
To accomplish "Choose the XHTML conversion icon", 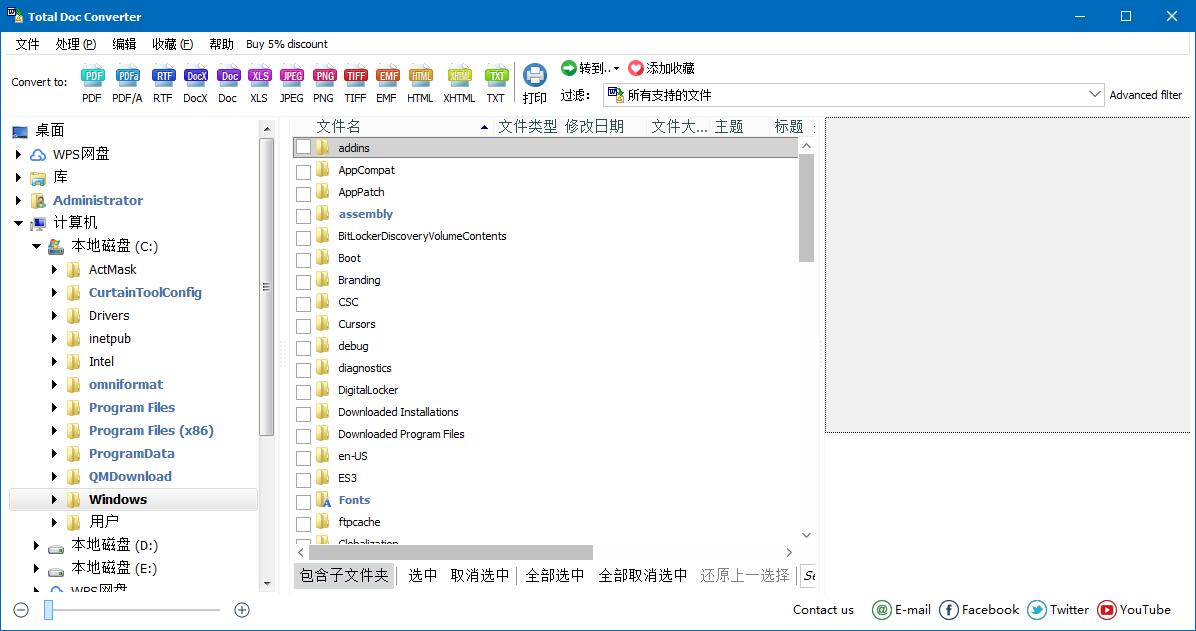I will [460, 76].
